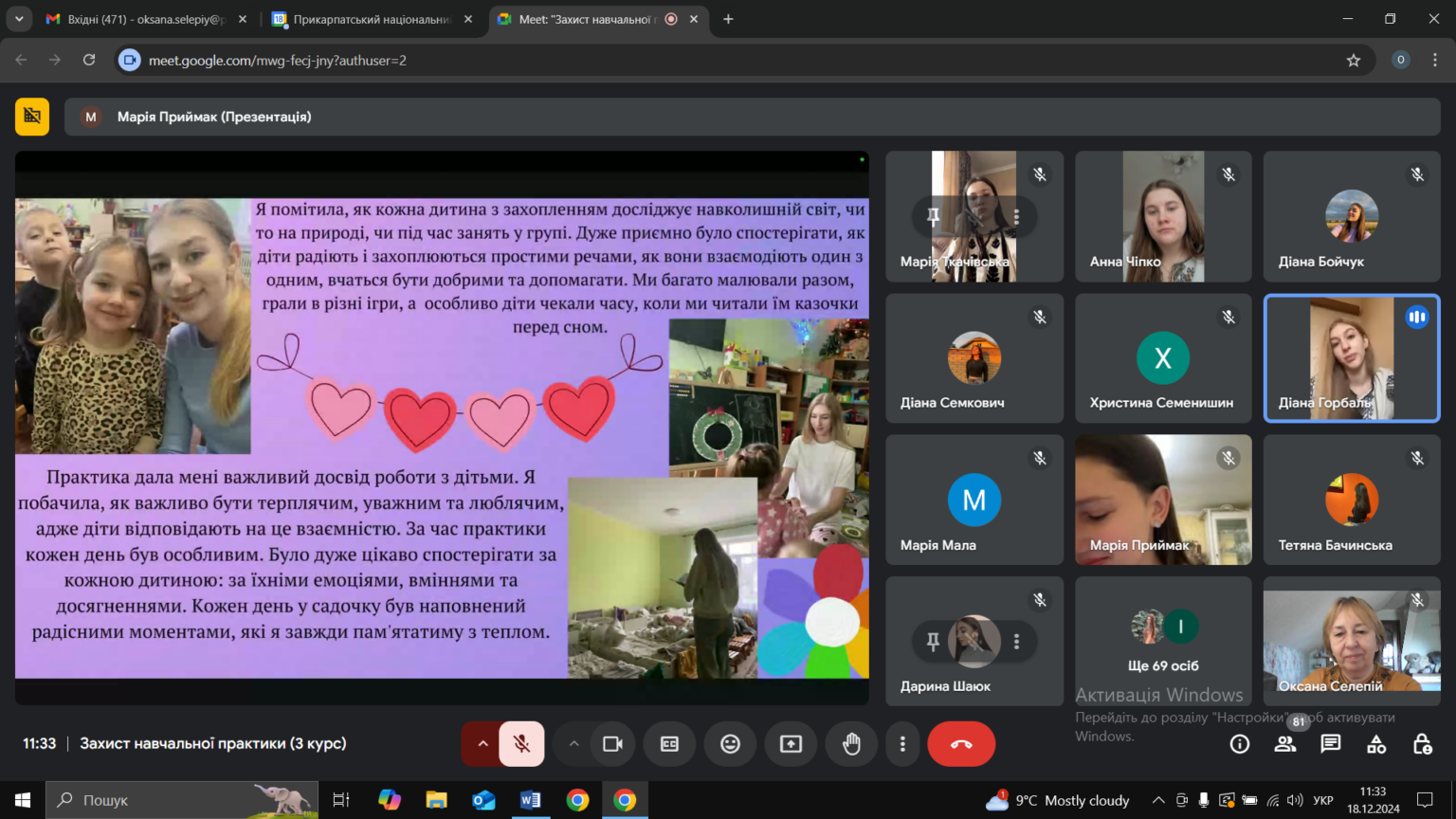The width and height of the screenshot is (1456, 819).
Task: Toggle the camera on
Action: pyautogui.click(x=612, y=744)
